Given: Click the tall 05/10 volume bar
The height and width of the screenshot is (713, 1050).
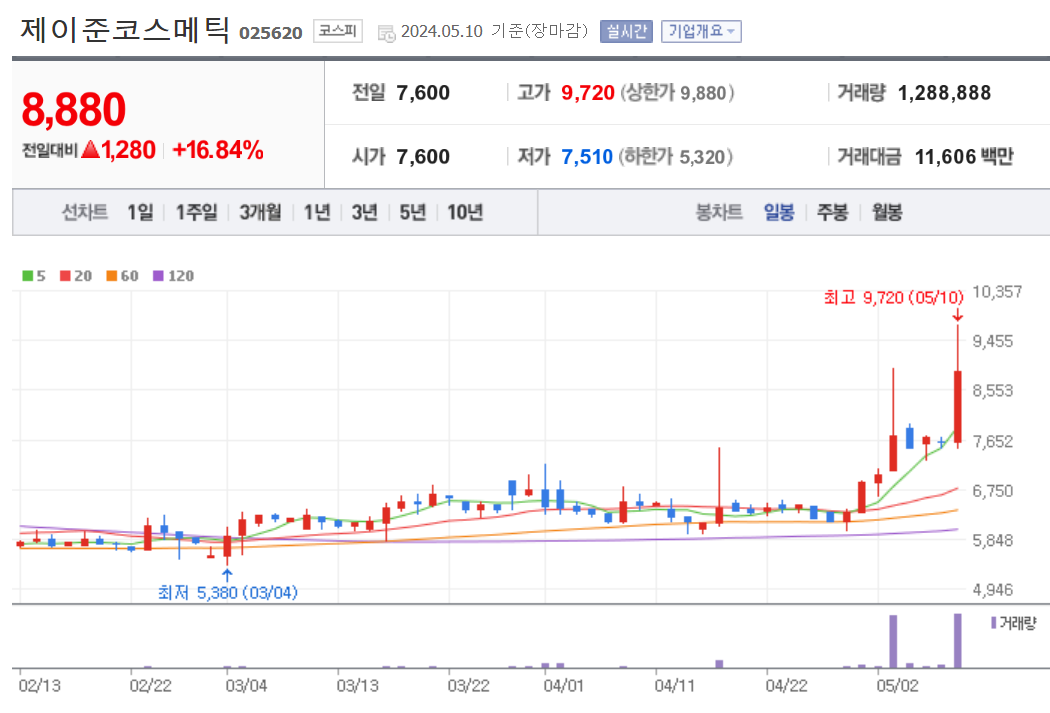Looking at the screenshot, I should (x=958, y=641).
